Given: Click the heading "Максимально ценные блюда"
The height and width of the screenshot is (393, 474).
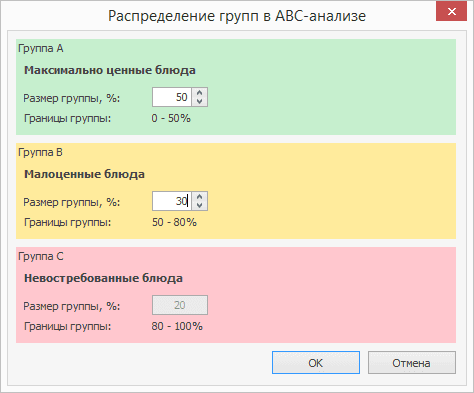Looking at the screenshot, I should pos(110,70).
